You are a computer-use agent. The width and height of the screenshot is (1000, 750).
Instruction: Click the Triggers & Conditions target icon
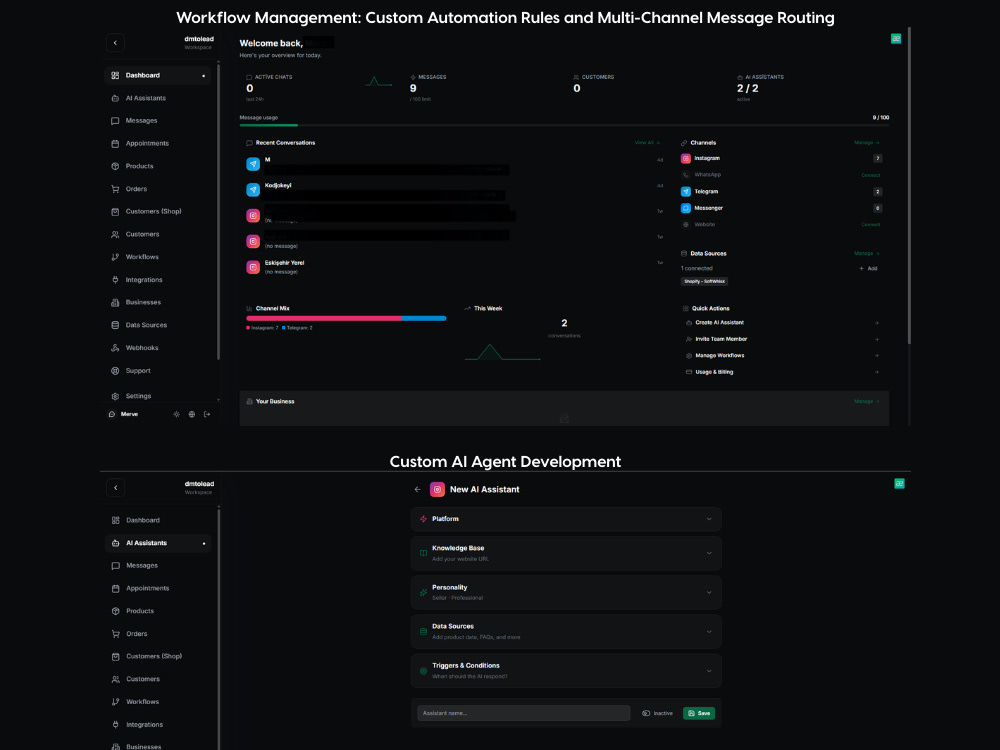(423, 671)
